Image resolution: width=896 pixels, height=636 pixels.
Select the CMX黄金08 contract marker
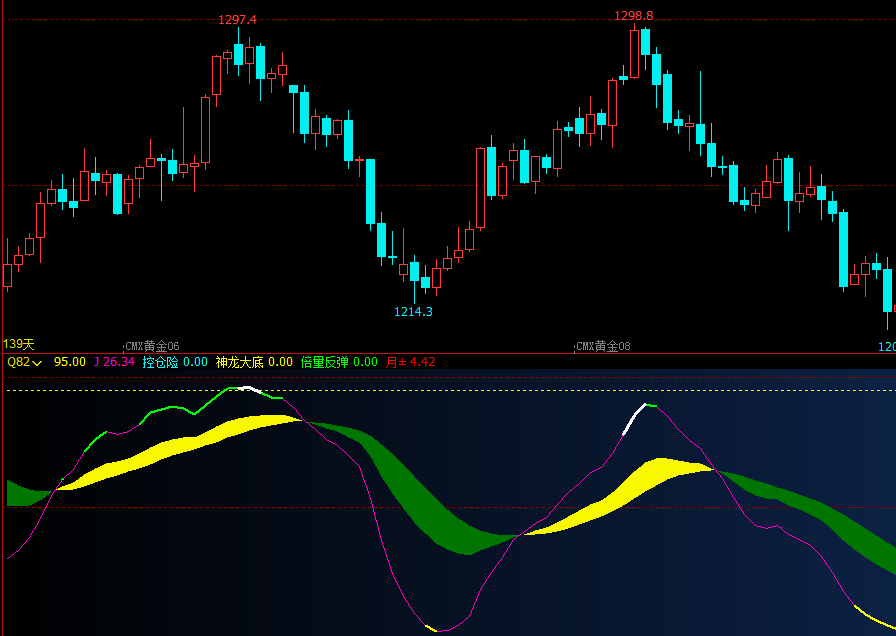coord(603,346)
